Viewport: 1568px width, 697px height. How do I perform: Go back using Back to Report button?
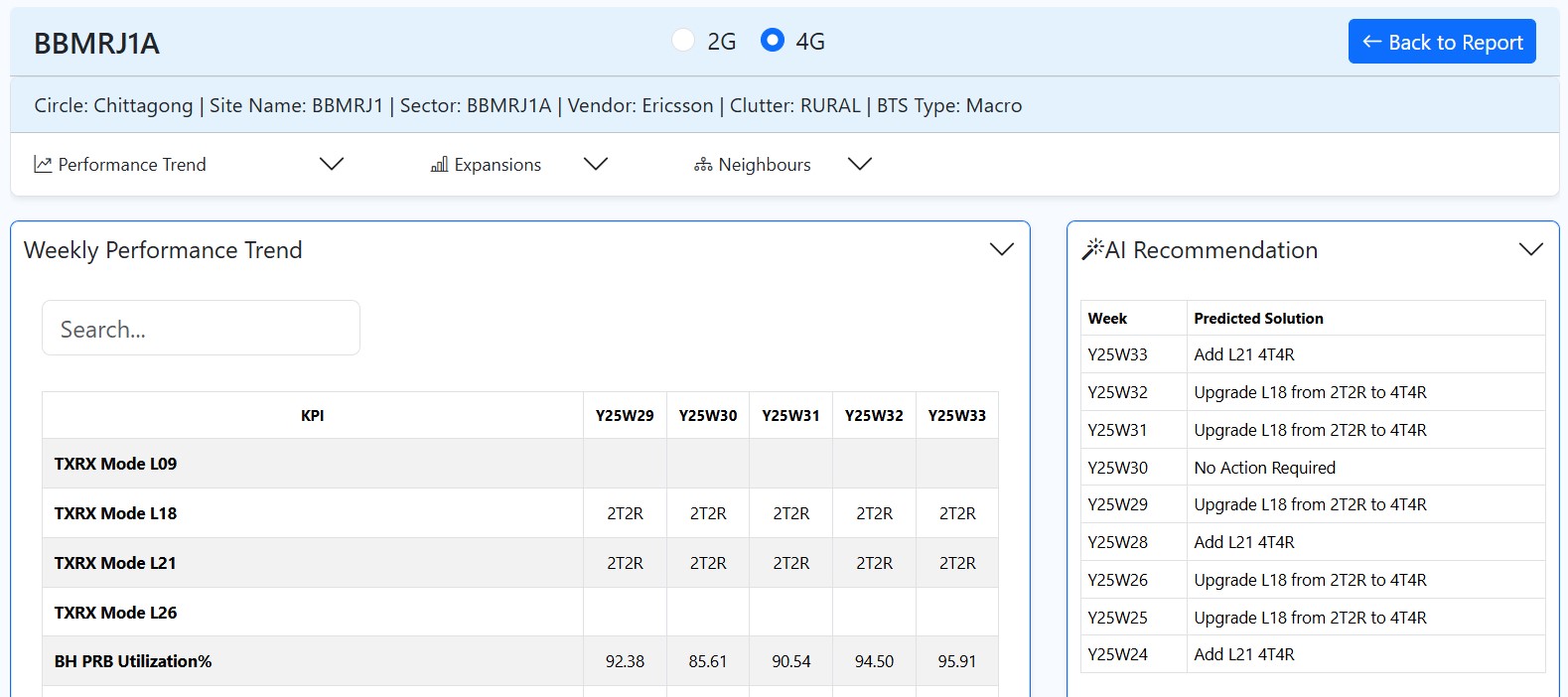click(1442, 42)
